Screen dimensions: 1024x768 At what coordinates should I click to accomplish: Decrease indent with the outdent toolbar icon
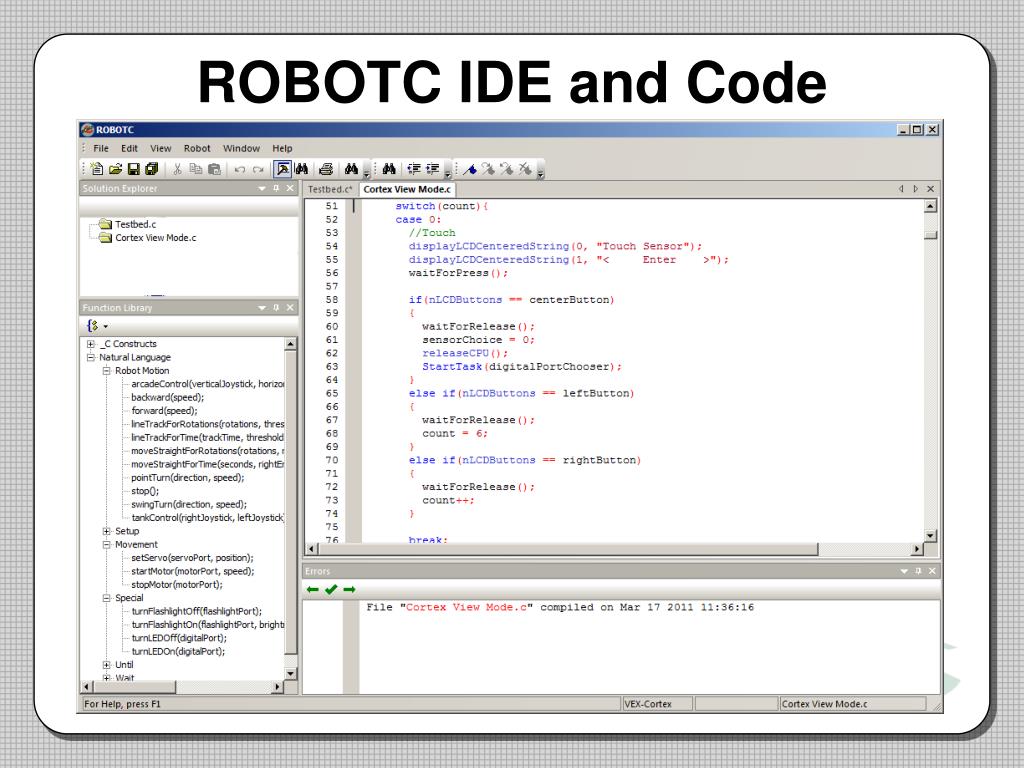[x=414, y=169]
